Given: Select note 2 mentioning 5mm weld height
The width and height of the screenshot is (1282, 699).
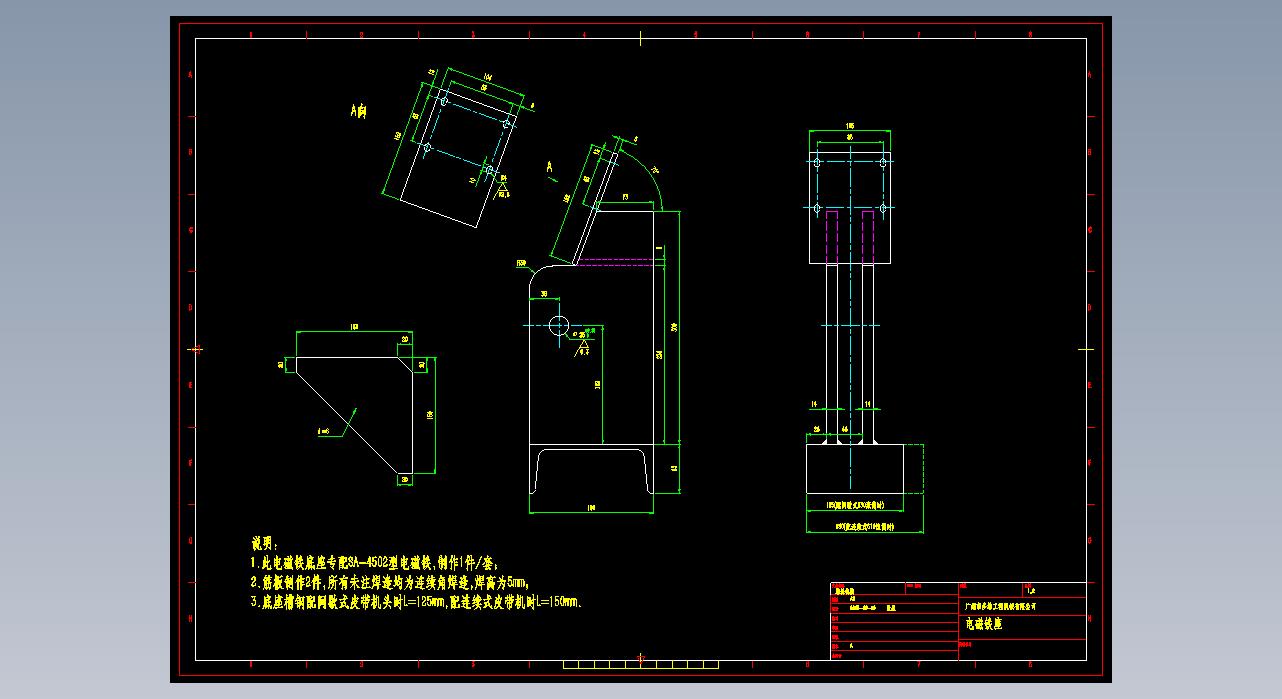Looking at the screenshot, I should (x=389, y=583).
